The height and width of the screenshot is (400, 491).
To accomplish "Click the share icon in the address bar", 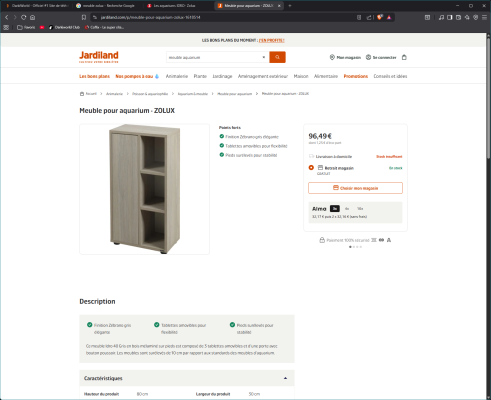I will pyautogui.click(x=369, y=17).
